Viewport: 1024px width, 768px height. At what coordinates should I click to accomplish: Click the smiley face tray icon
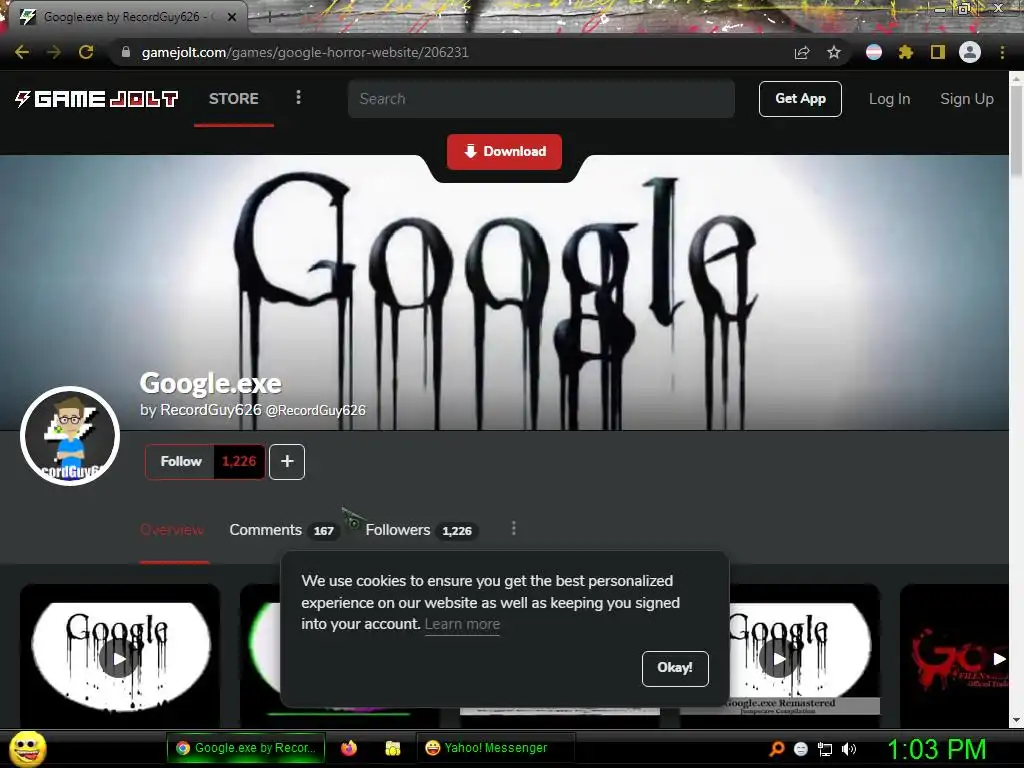(801, 749)
